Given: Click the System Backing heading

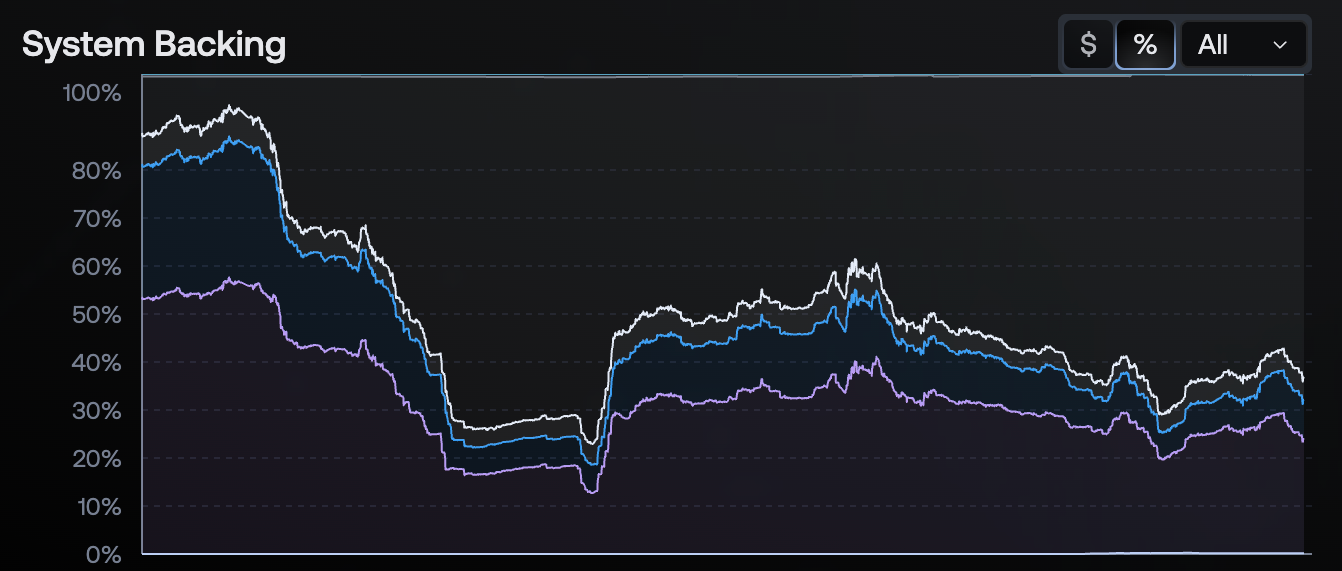Looking at the screenshot, I should [154, 45].
